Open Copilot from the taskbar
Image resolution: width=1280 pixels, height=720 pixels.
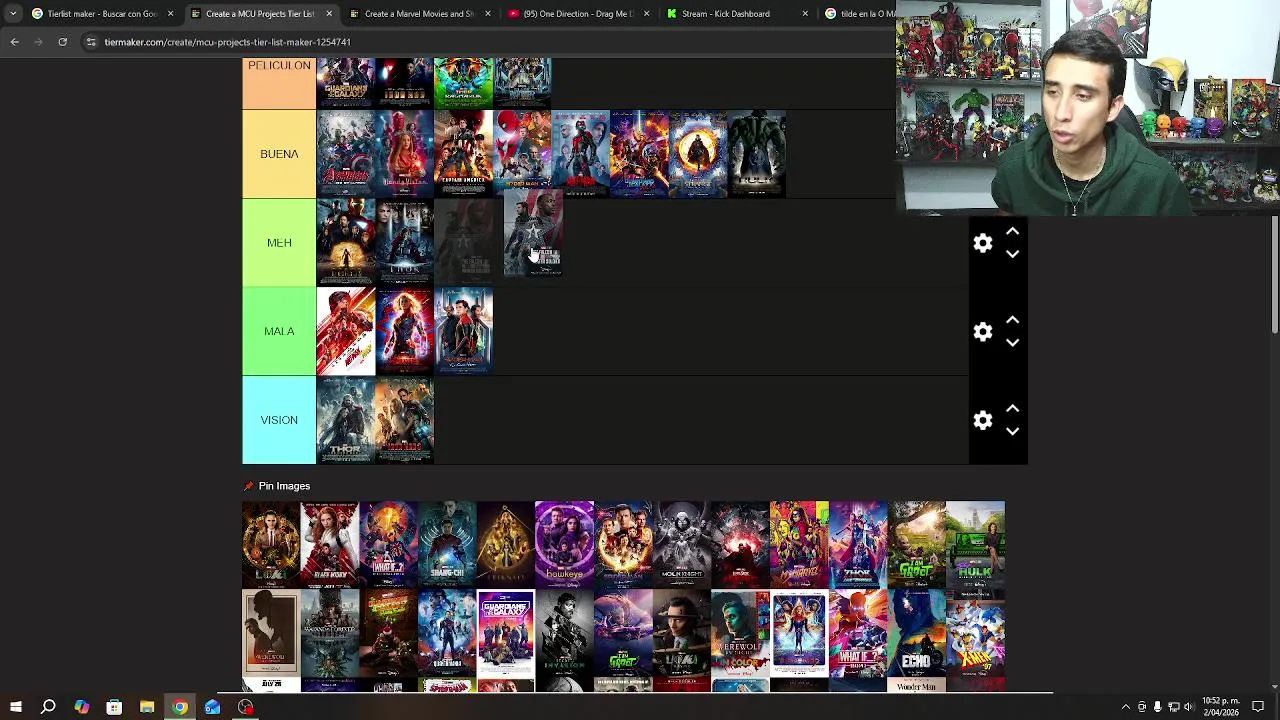click(81, 707)
